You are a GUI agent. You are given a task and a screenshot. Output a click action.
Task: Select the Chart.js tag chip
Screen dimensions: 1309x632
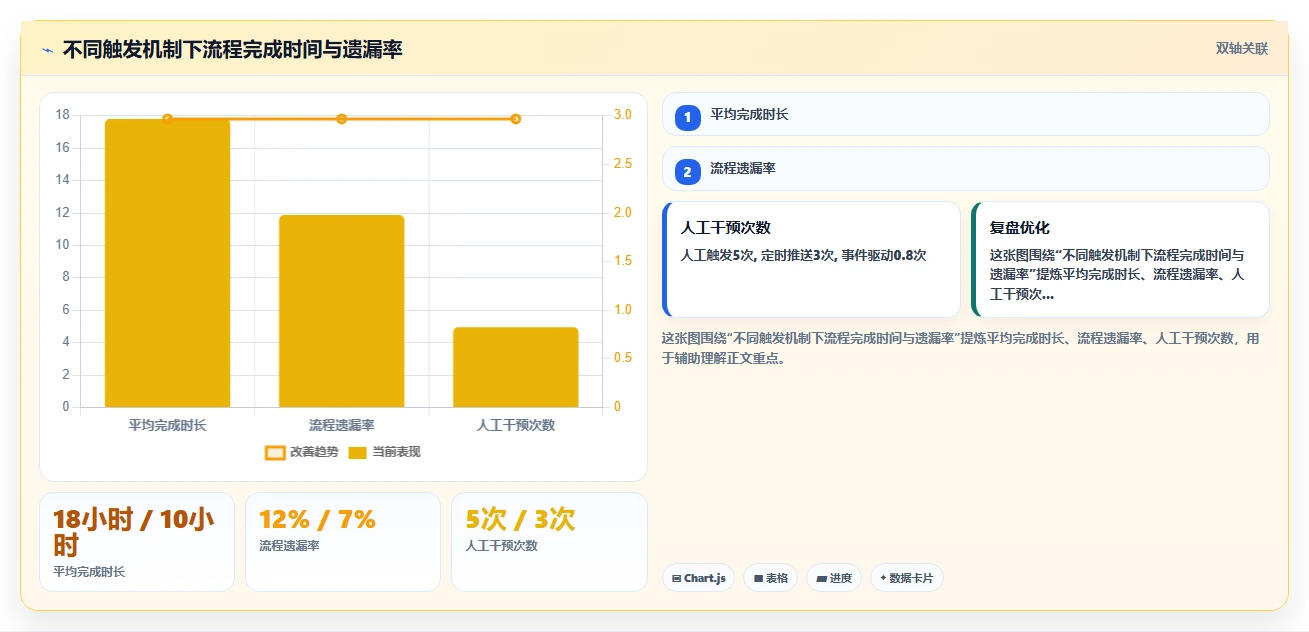pyautogui.click(x=698, y=578)
